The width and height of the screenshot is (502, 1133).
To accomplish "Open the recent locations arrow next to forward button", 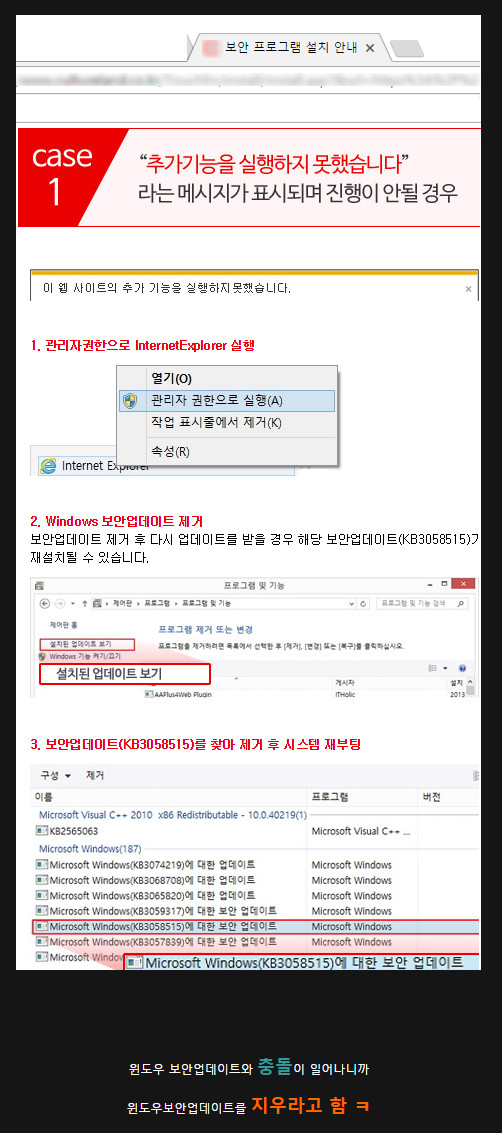I will pyautogui.click(x=73, y=603).
